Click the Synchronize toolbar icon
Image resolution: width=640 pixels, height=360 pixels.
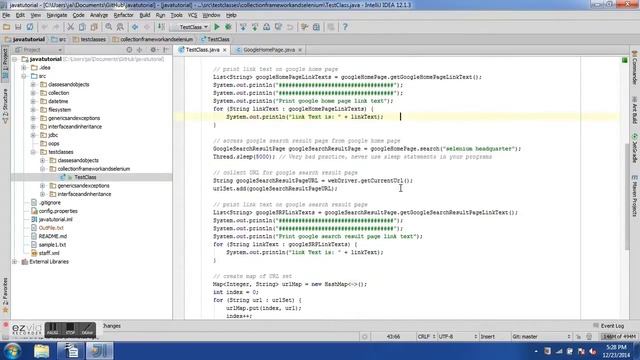pos(30,27)
